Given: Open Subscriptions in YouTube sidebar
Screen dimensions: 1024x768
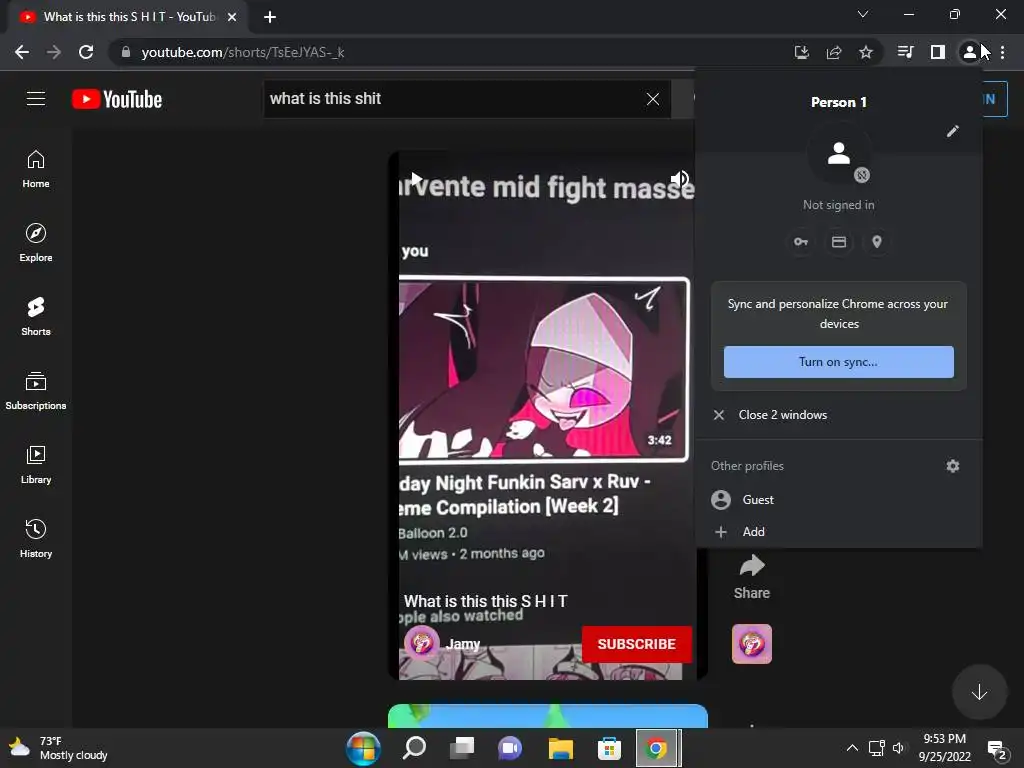Looking at the screenshot, I should pyautogui.click(x=36, y=391).
